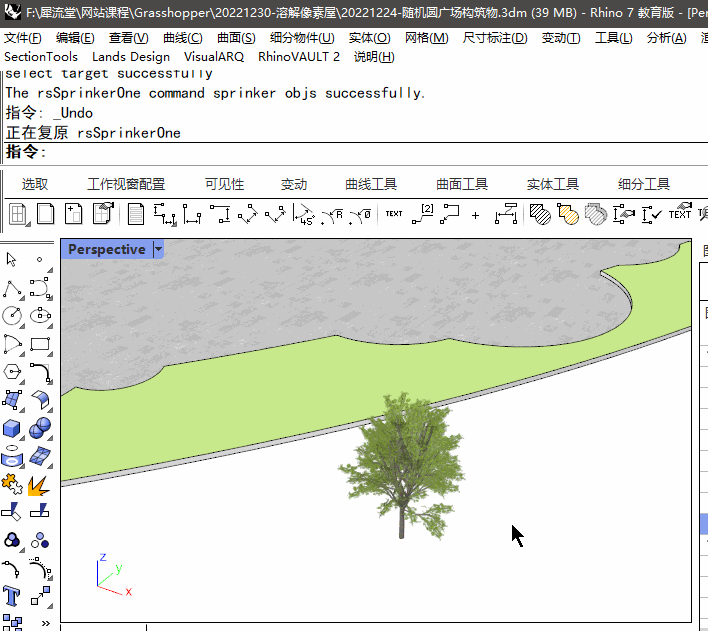
Task: Pick the Circle drawing tool
Action: tap(12, 316)
